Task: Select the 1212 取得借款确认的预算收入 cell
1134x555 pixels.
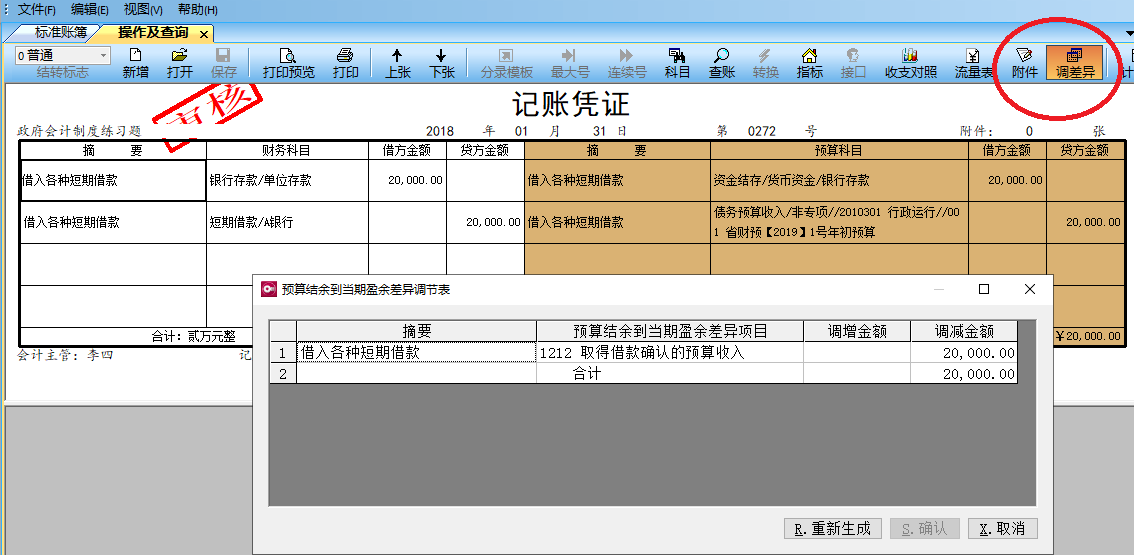Action: coord(669,353)
